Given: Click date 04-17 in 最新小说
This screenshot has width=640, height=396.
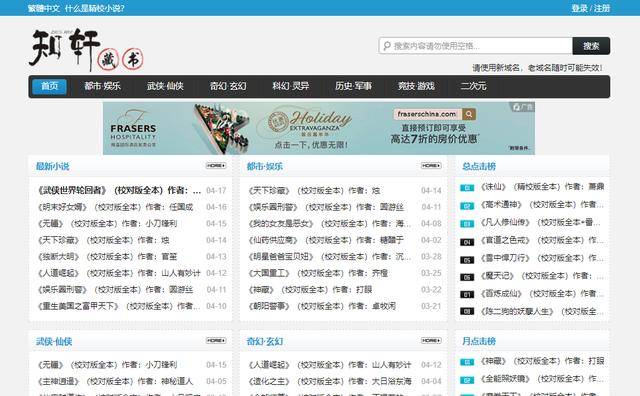Looking at the screenshot, I should (216, 190).
